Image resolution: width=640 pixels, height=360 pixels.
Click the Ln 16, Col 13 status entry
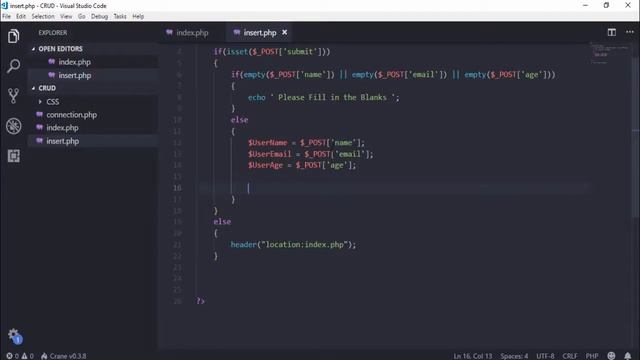point(473,356)
